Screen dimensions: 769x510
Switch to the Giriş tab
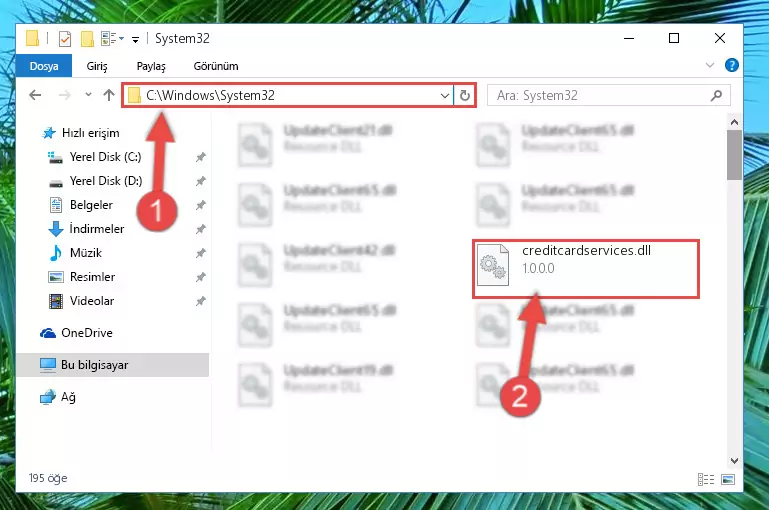point(97,66)
